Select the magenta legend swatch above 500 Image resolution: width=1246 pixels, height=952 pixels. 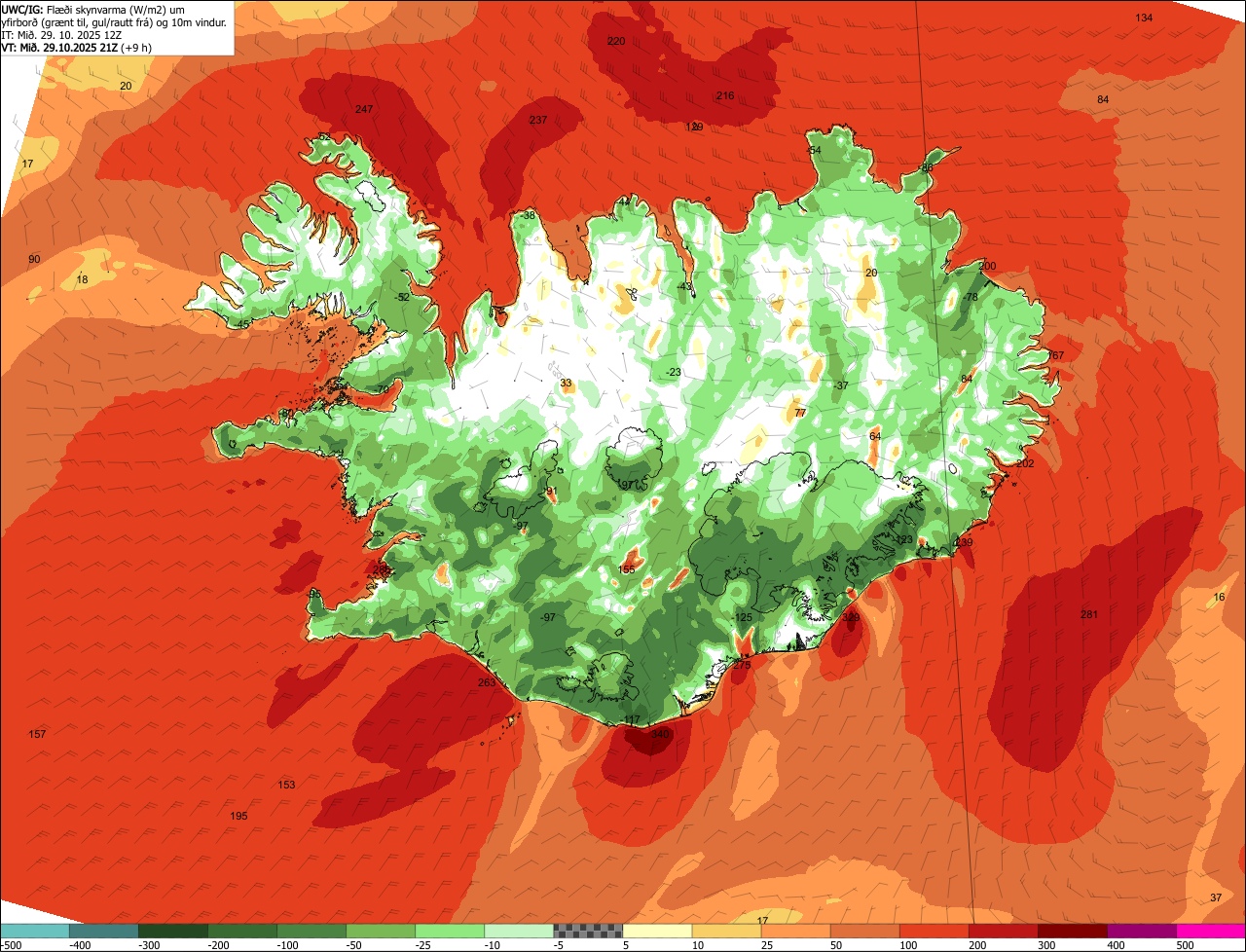(x=1211, y=931)
